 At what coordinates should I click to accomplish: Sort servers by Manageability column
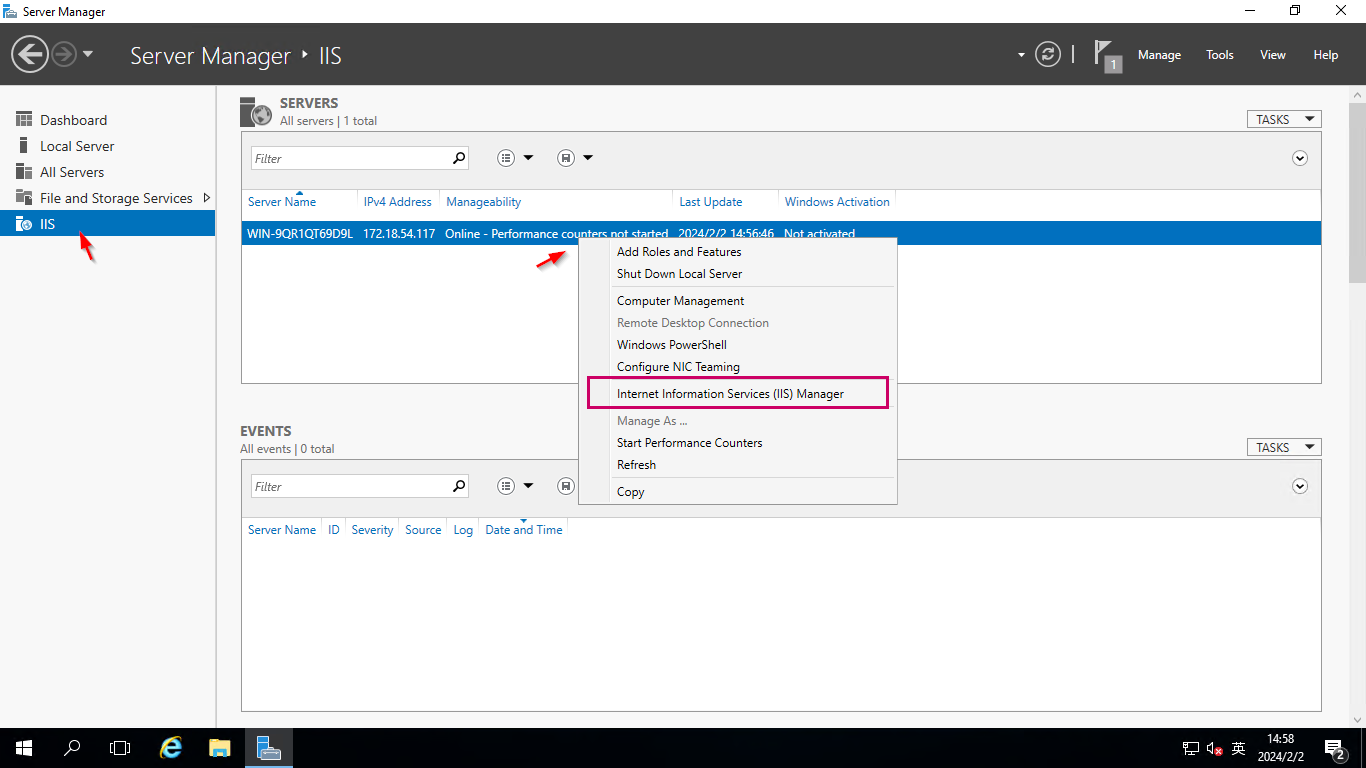[483, 202]
